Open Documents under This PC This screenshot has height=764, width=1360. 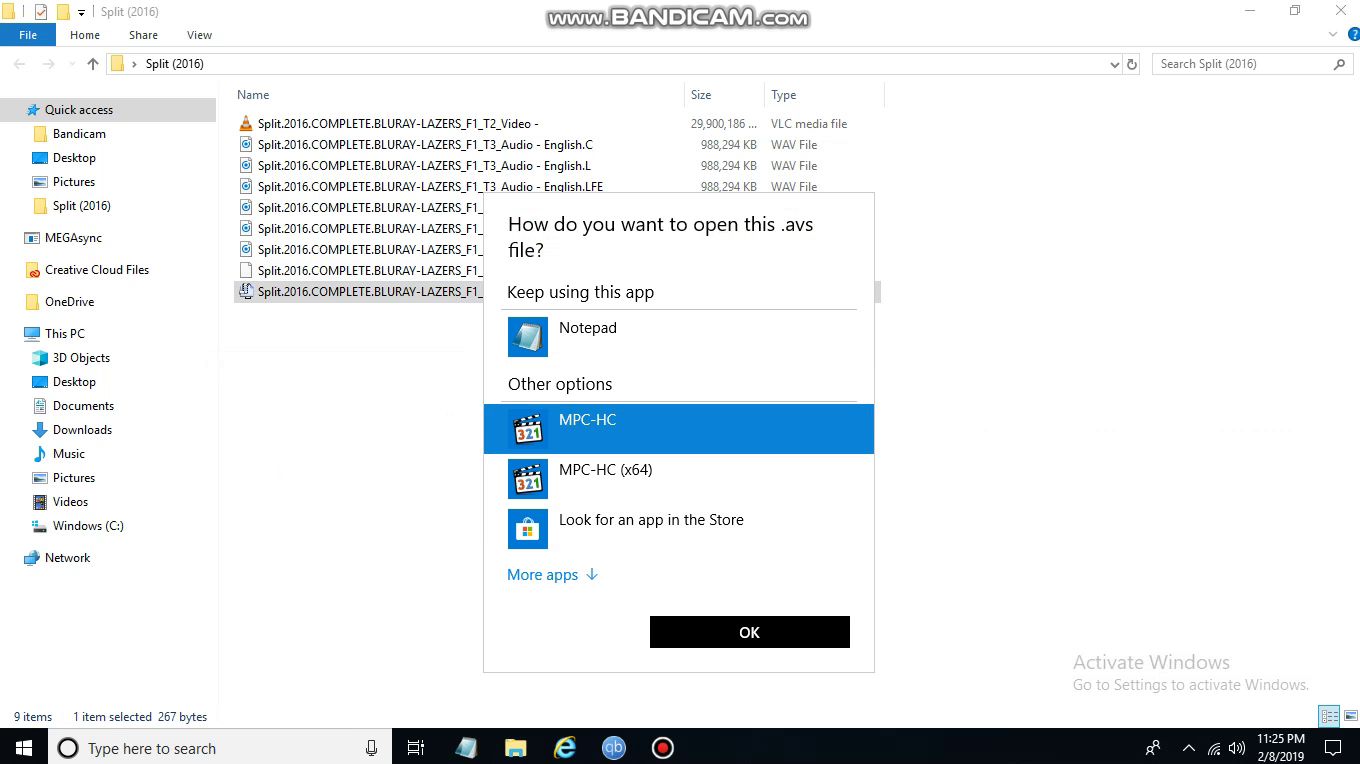tap(83, 406)
